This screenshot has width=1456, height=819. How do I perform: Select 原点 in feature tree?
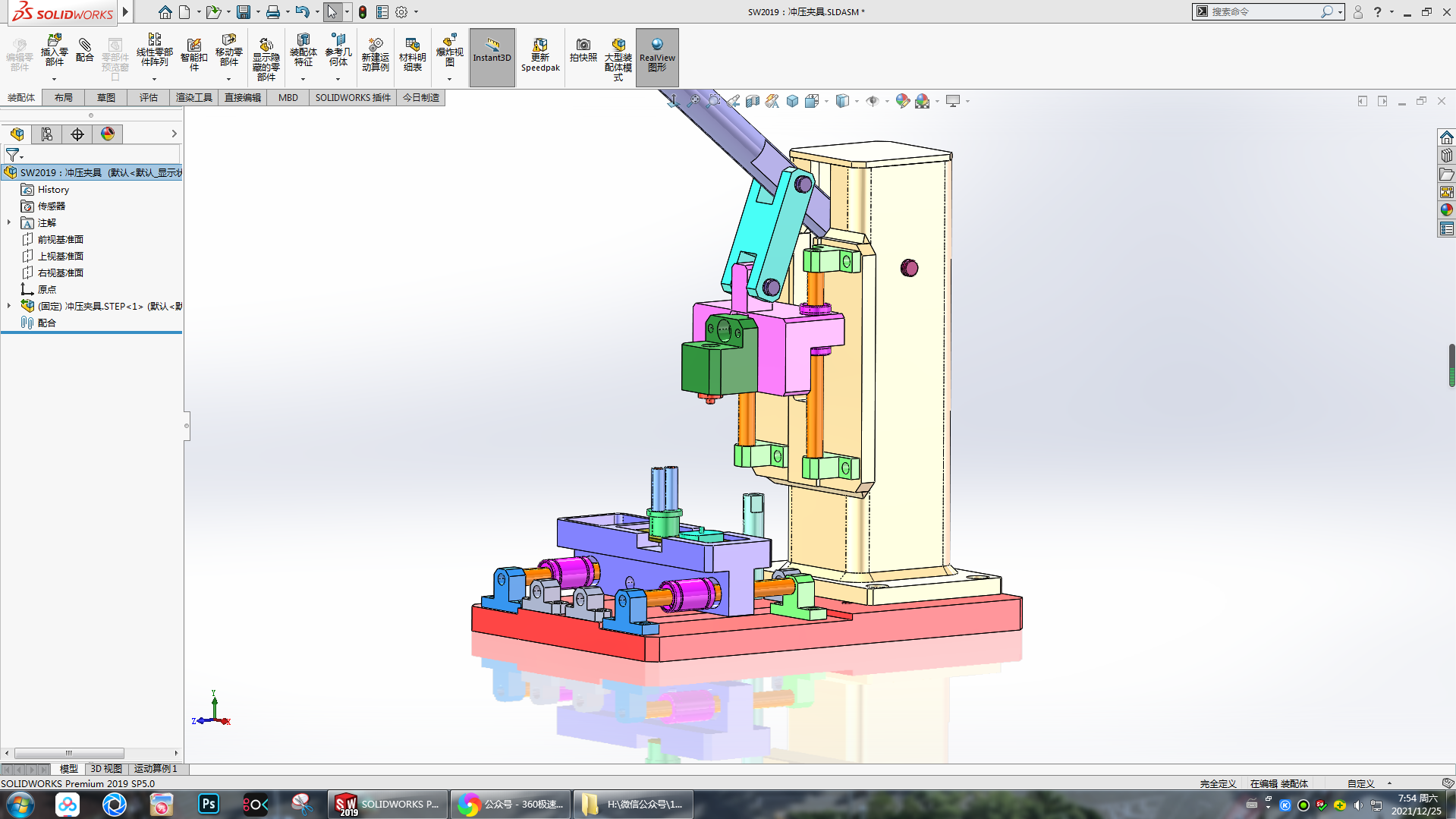click(x=47, y=290)
